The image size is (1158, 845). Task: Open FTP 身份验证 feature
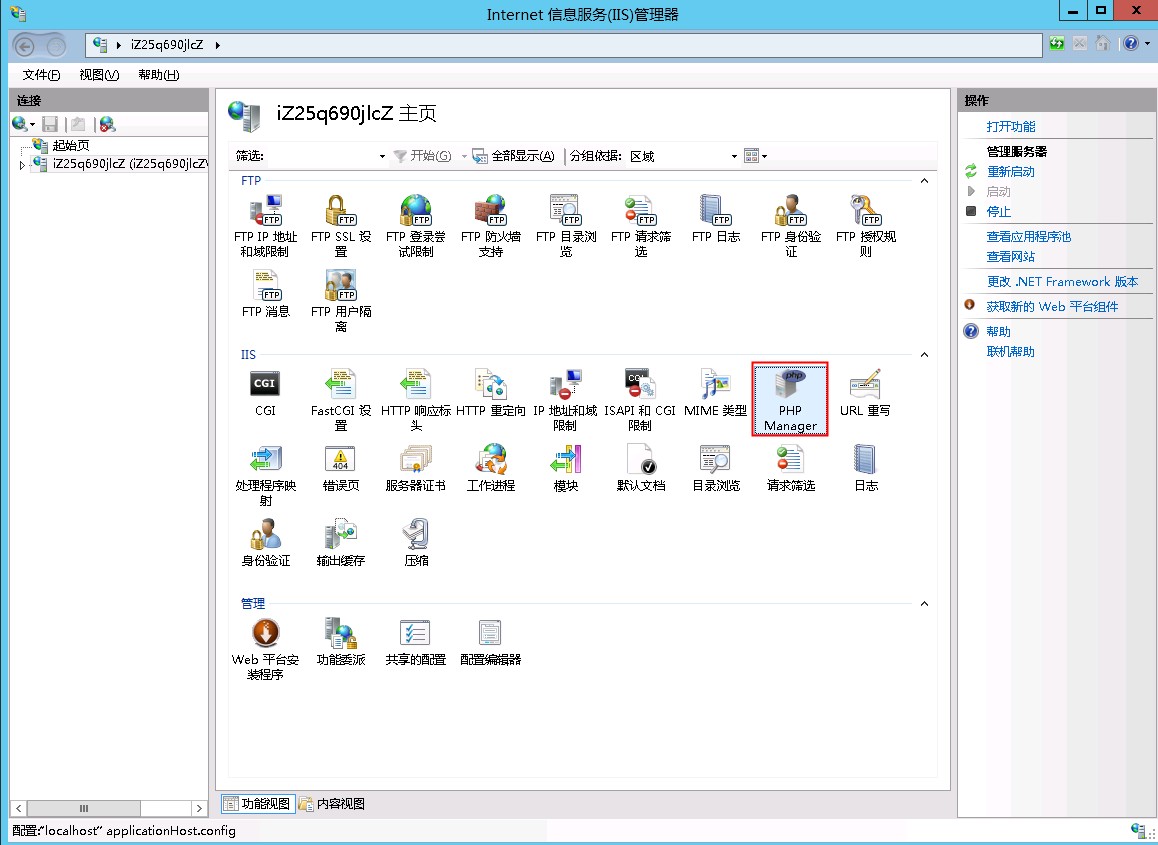tap(790, 226)
